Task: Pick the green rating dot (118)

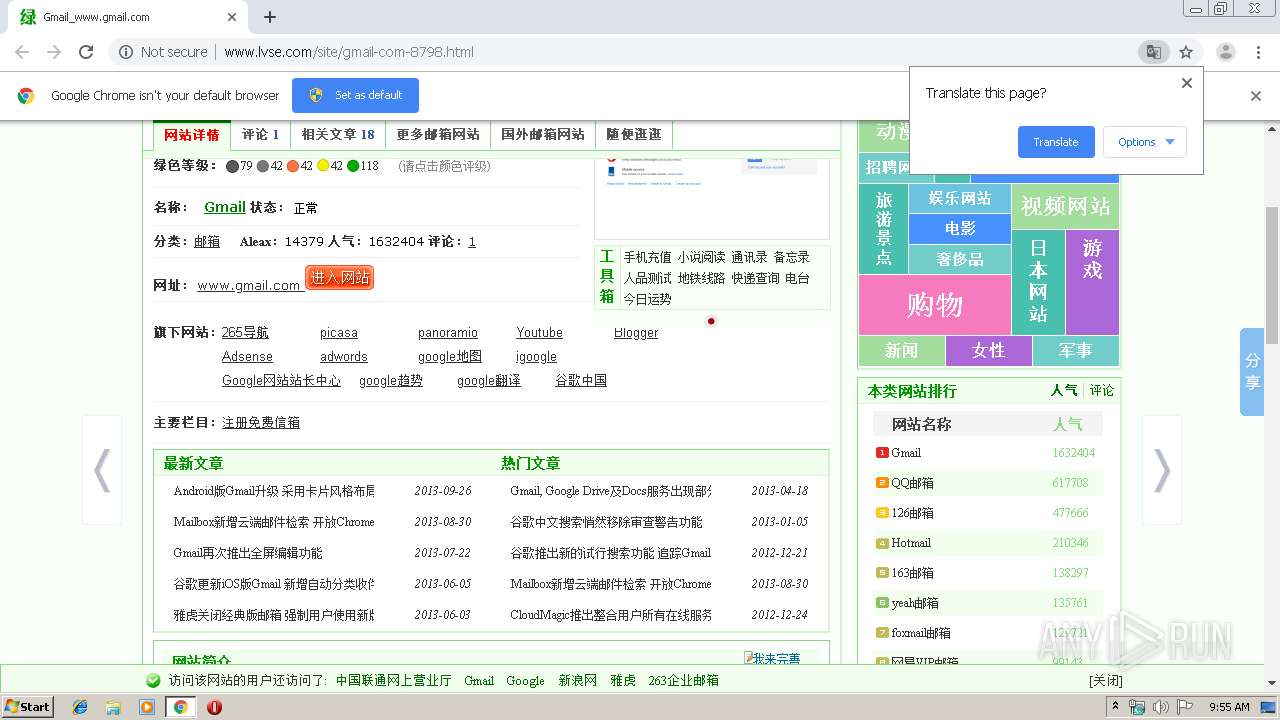Action: [x=353, y=166]
